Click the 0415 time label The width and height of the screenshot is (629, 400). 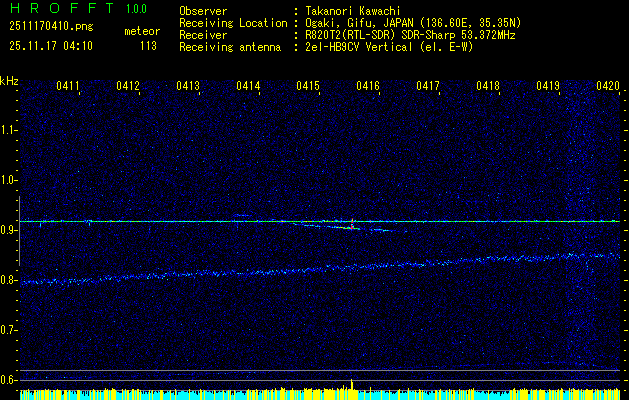point(308,87)
